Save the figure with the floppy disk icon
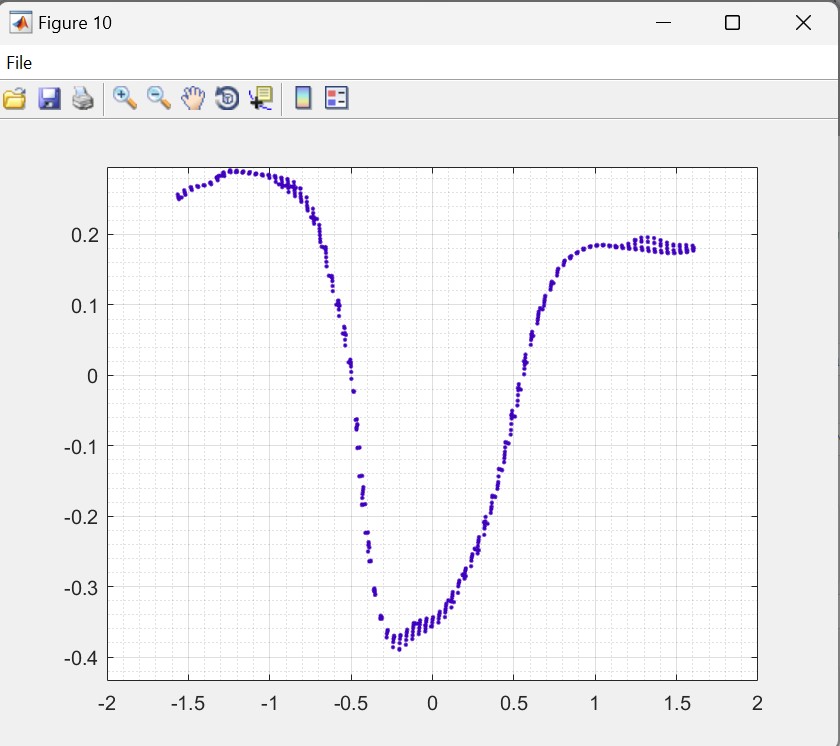This screenshot has height=746, width=840. [49, 98]
